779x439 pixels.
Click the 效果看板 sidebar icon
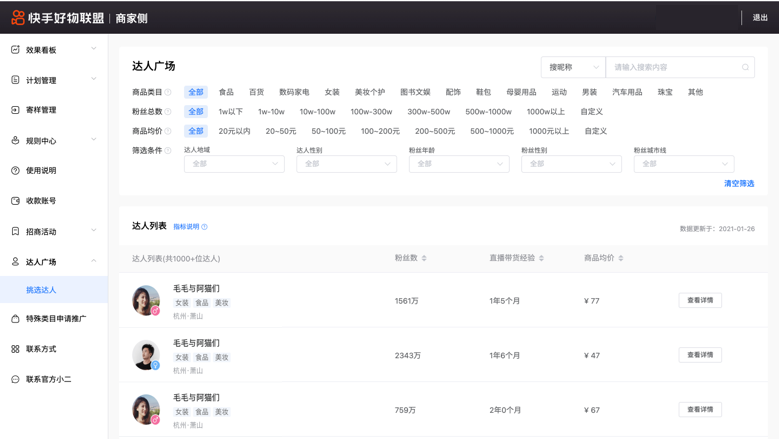(x=15, y=49)
